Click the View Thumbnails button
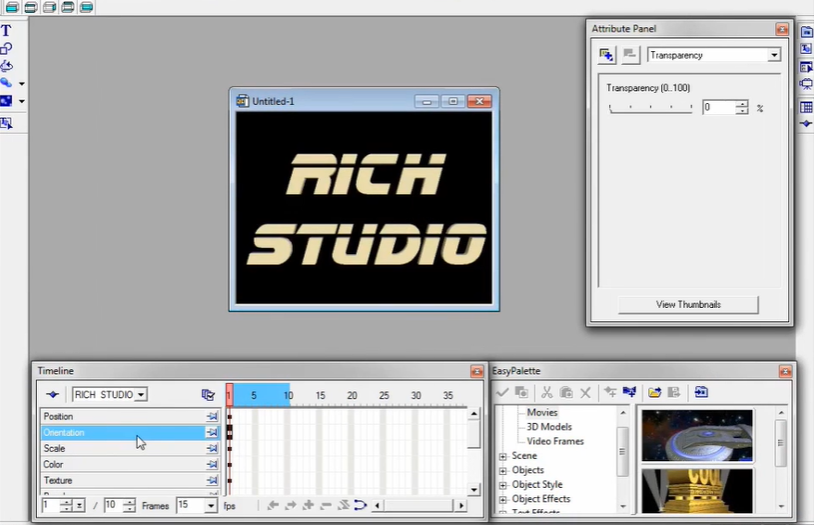Image resolution: width=814 pixels, height=525 pixels. (x=688, y=304)
